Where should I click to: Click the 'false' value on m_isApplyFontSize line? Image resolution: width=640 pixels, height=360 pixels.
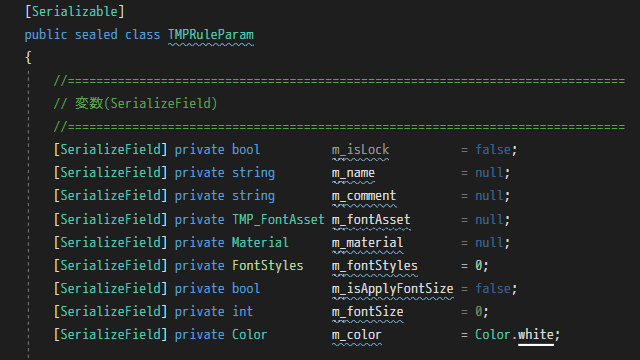tap(493, 289)
